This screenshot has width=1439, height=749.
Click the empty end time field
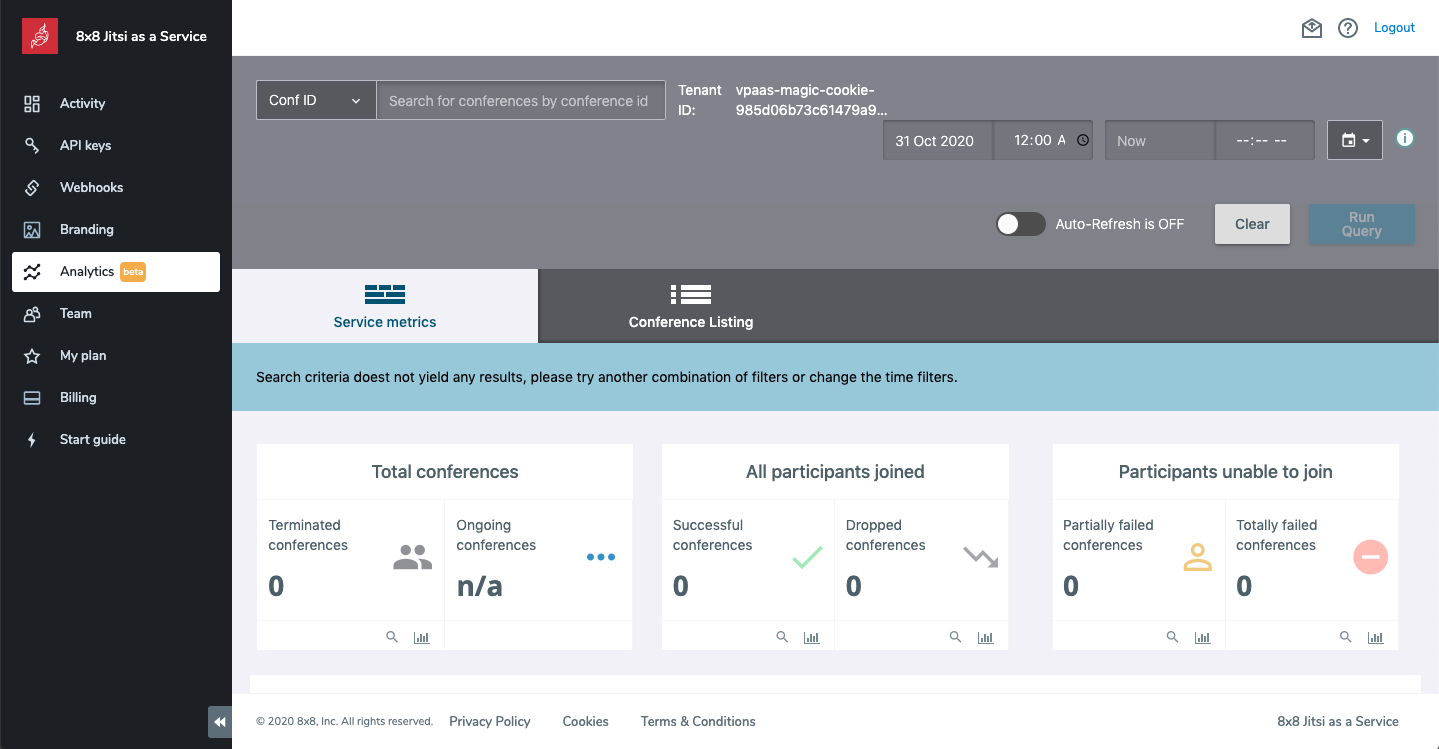tap(1265, 141)
